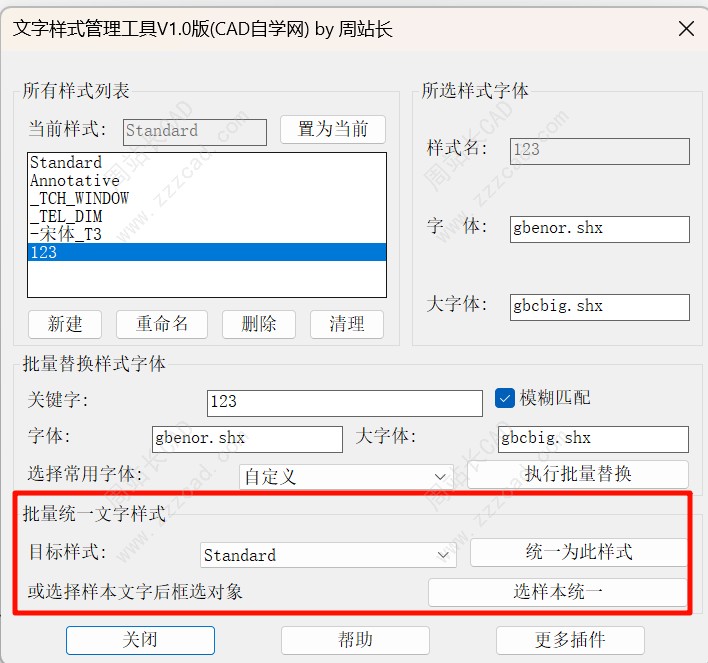Click 执行批量替换 button
Screen dimensions: 708x663
pyautogui.click(x=578, y=474)
